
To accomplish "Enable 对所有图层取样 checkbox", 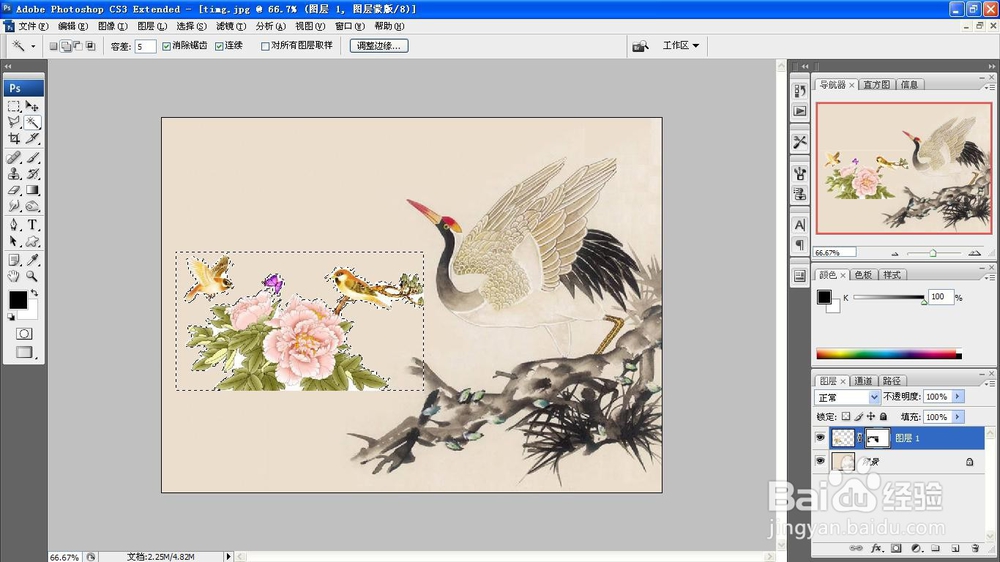I will [x=265, y=46].
